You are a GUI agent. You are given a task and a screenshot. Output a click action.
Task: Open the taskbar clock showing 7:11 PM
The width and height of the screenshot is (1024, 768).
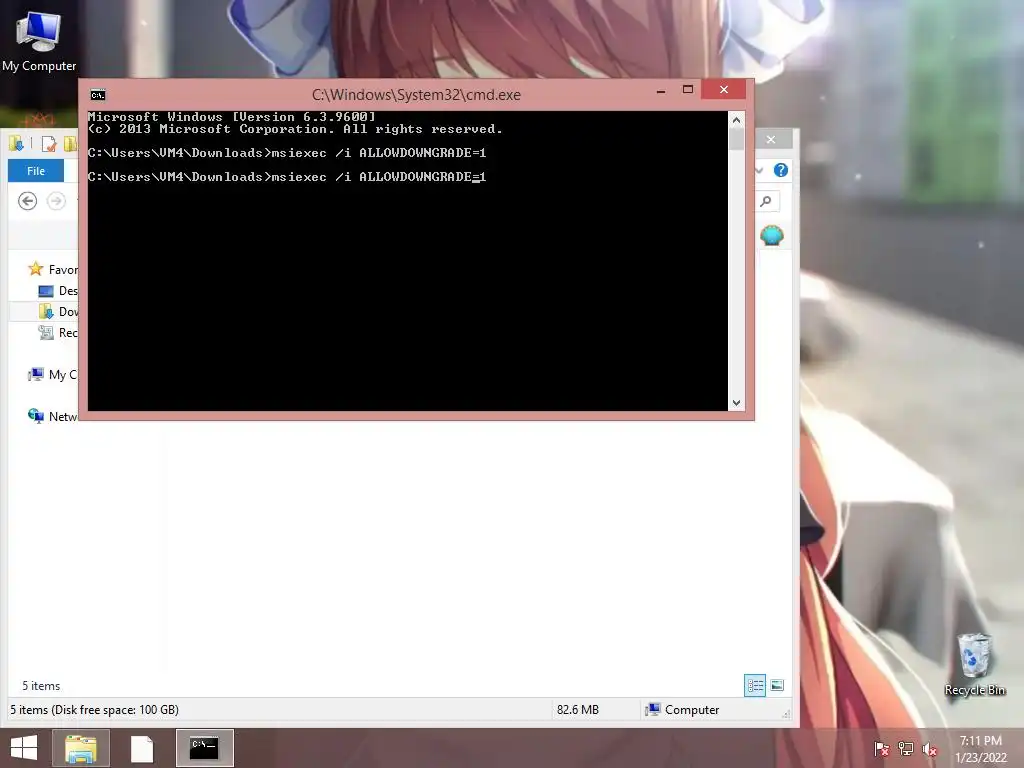pos(981,749)
